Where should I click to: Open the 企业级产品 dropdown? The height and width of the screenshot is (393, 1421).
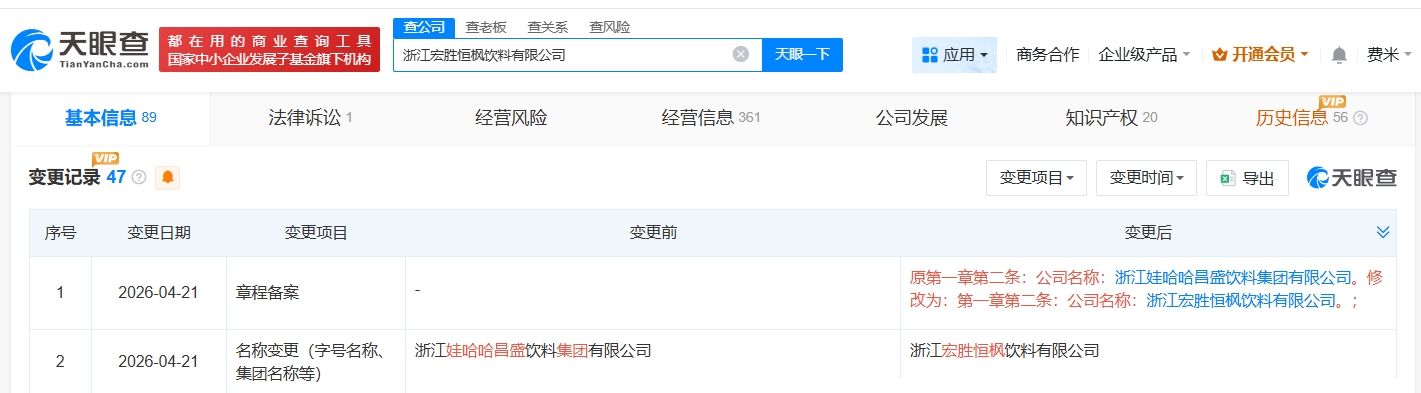pyautogui.click(x=1144, y=55)
